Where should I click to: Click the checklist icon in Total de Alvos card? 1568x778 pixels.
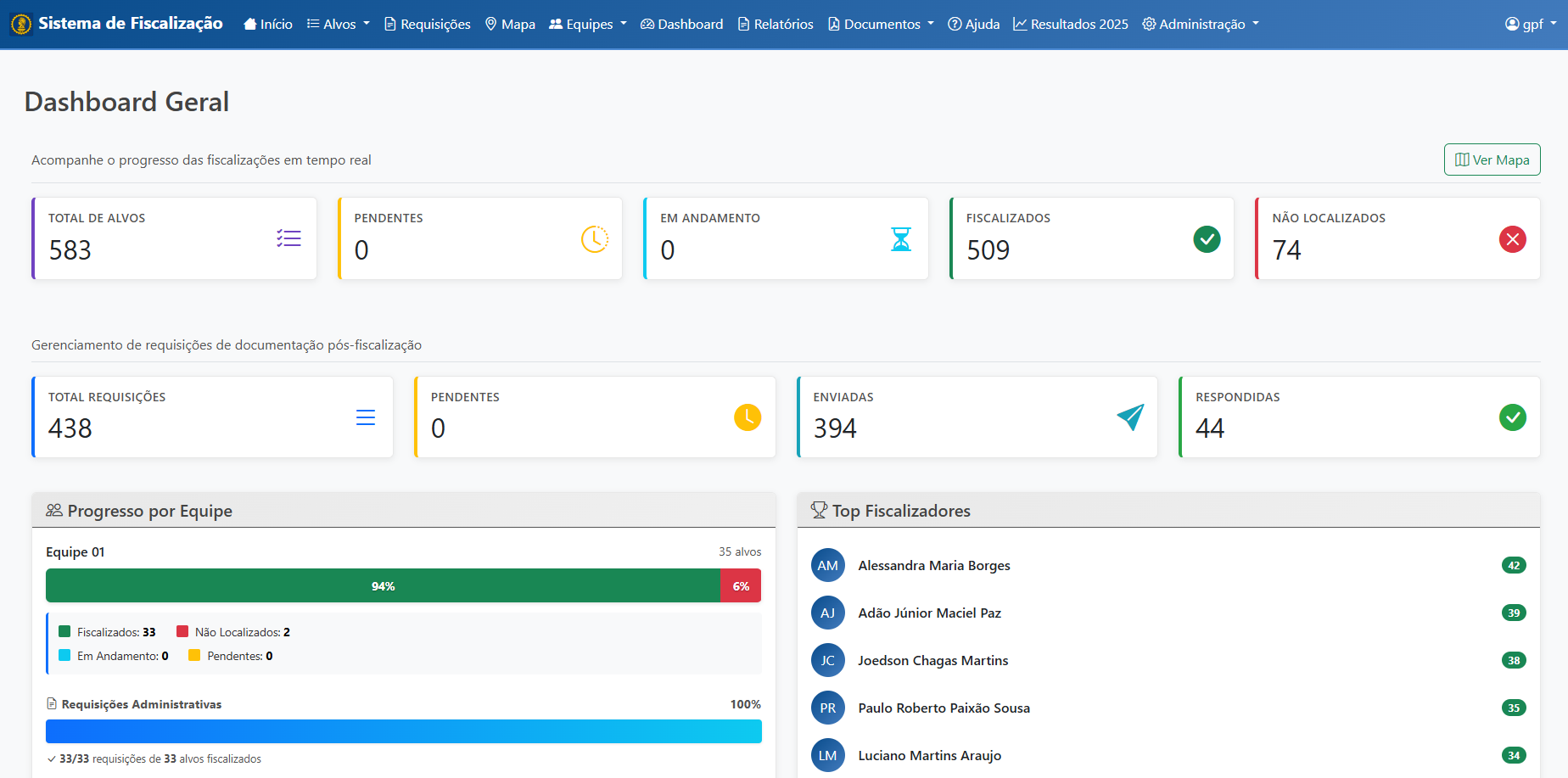288,238
